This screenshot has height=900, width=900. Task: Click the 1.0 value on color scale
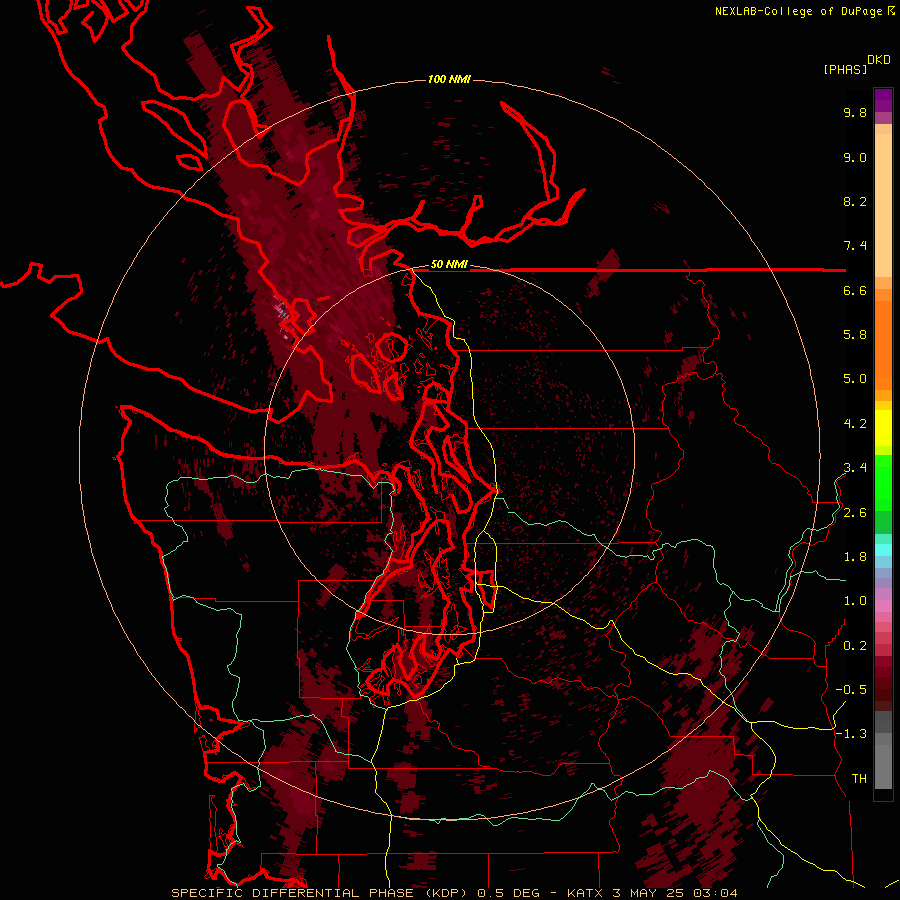pyautogui.click(x=855, y=601)
